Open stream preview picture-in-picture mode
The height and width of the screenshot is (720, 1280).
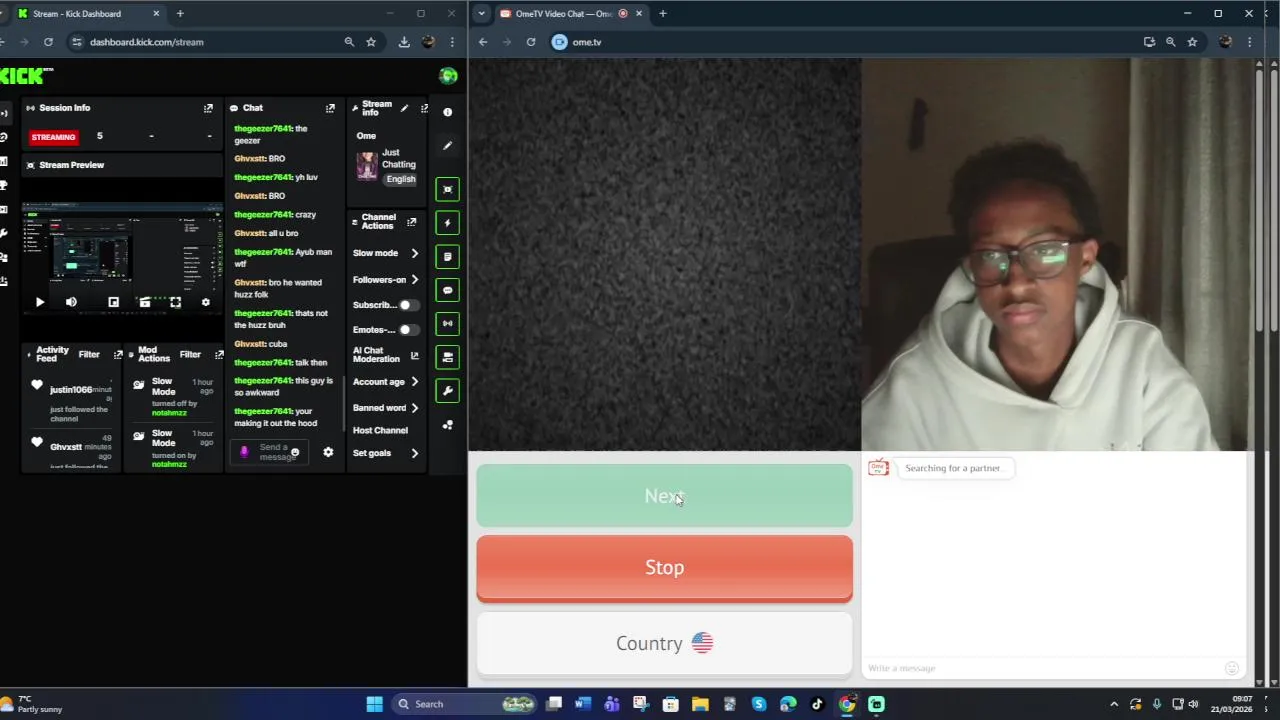[113, 302]
